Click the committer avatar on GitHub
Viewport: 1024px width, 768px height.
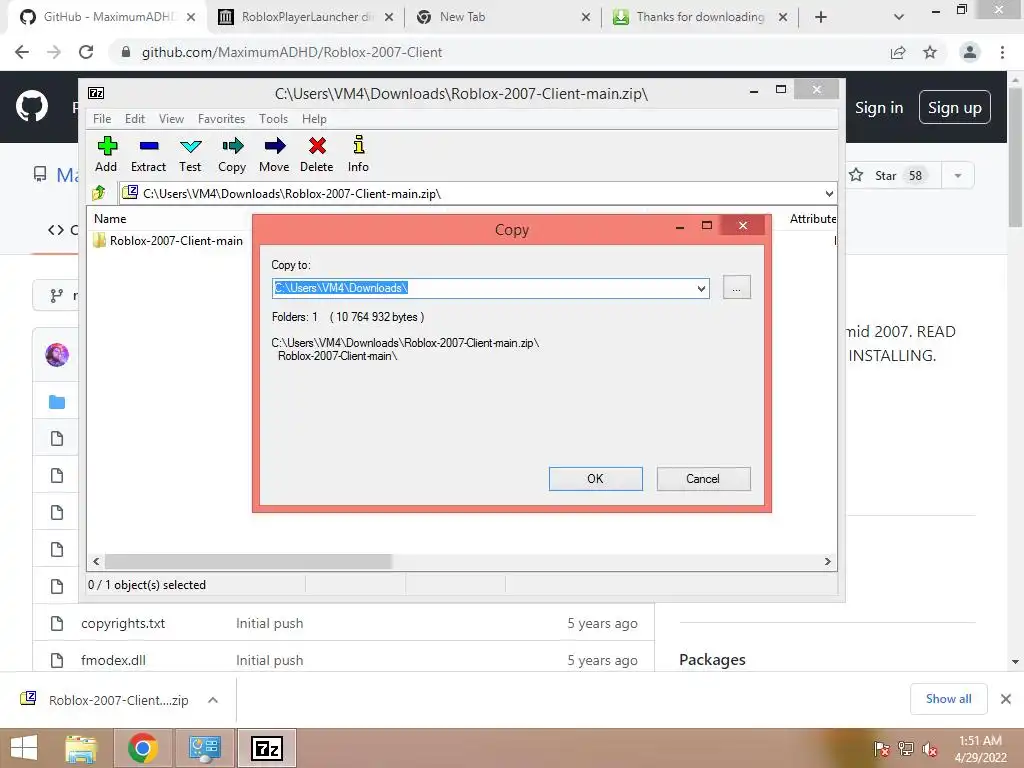57,355
